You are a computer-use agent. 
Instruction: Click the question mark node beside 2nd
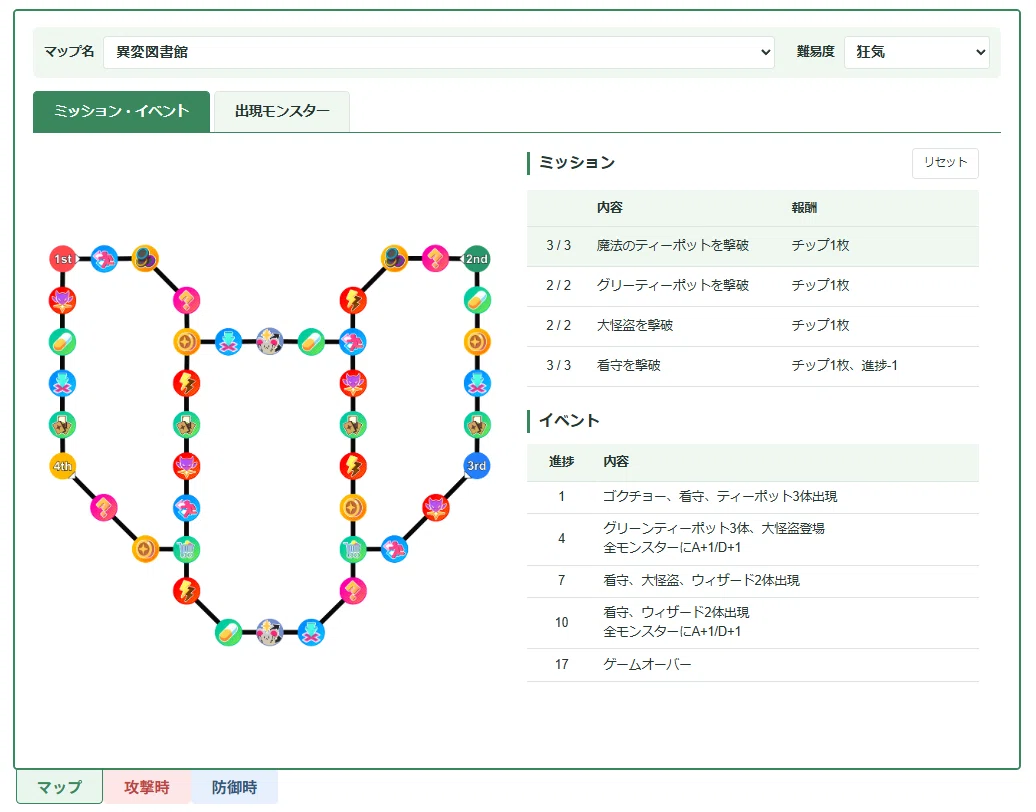pyautogui.click(x=435, y=259)
